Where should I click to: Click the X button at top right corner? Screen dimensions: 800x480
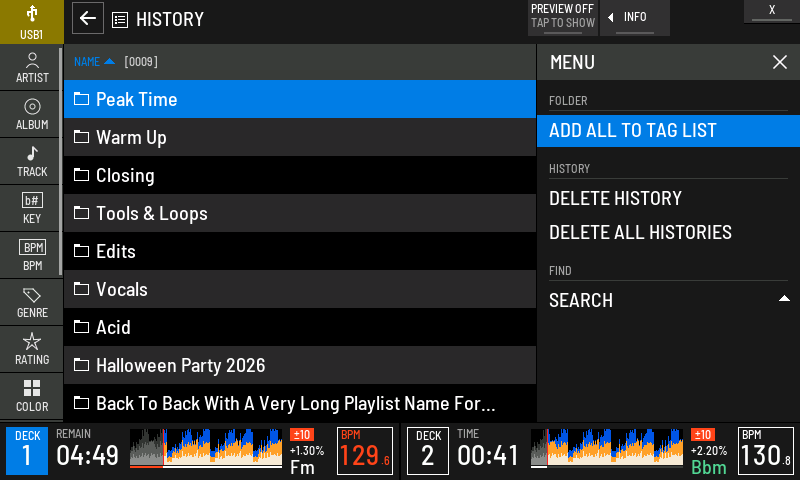(772, 11)
